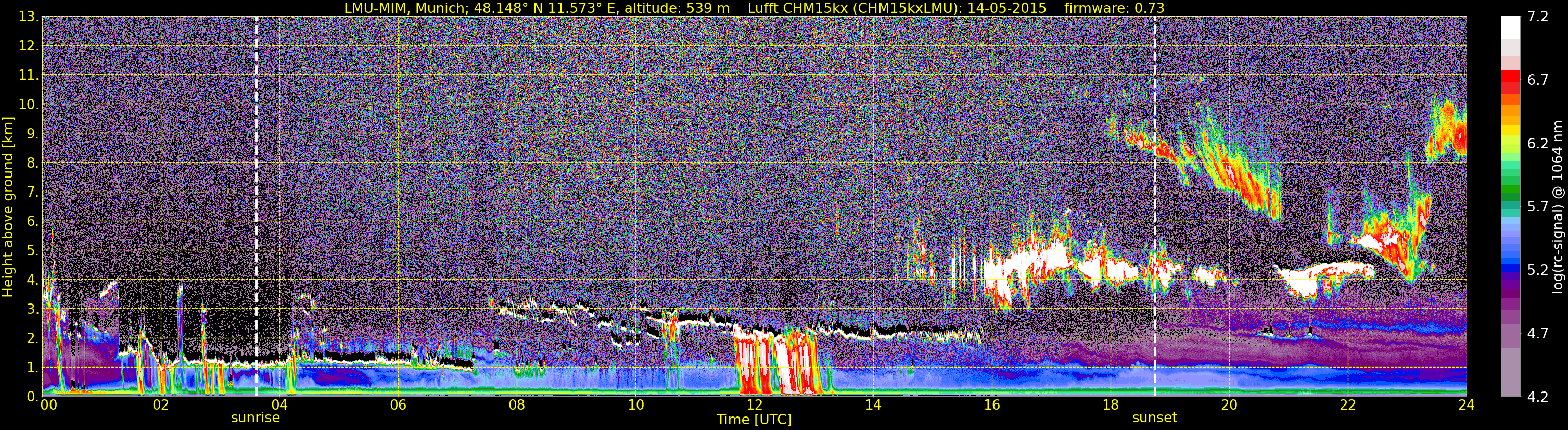This screenshot has width=1568, height=430.
Task: Click the '4.7' colorbar value label
Action: [x=1538, y=333]
